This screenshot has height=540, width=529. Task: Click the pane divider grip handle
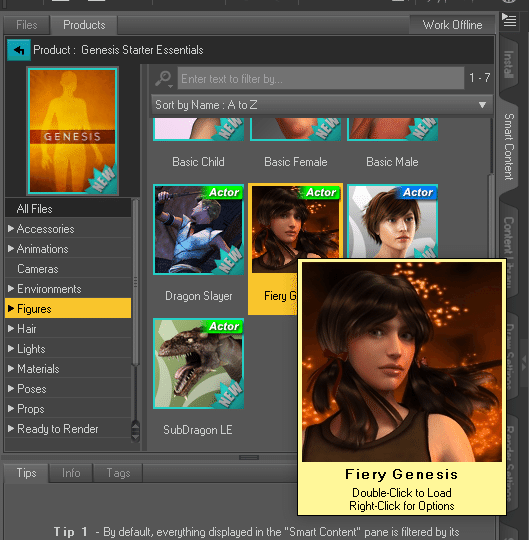pos(249,457)
